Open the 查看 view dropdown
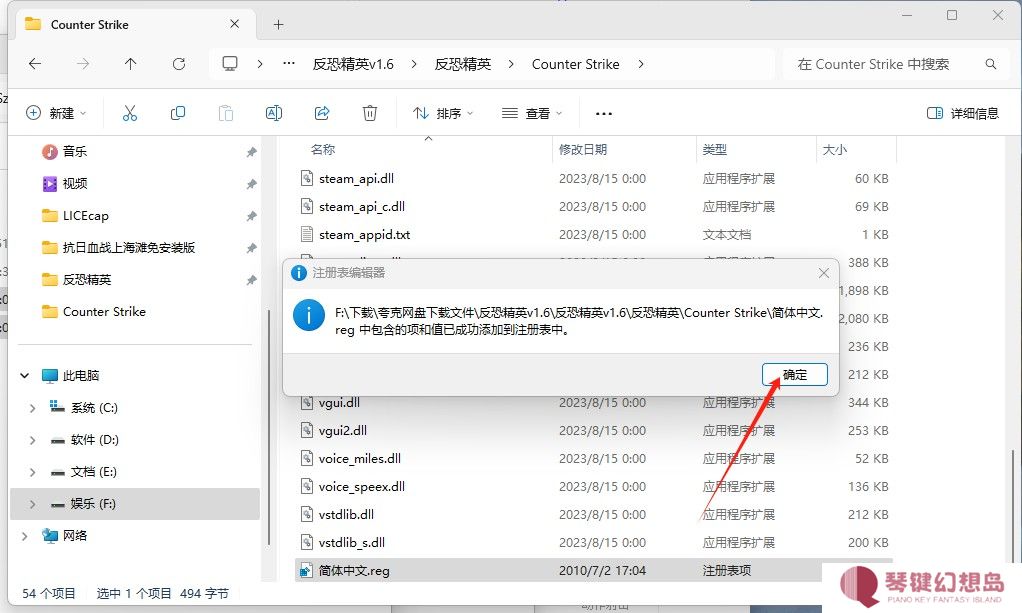 (x=531, y=113)
